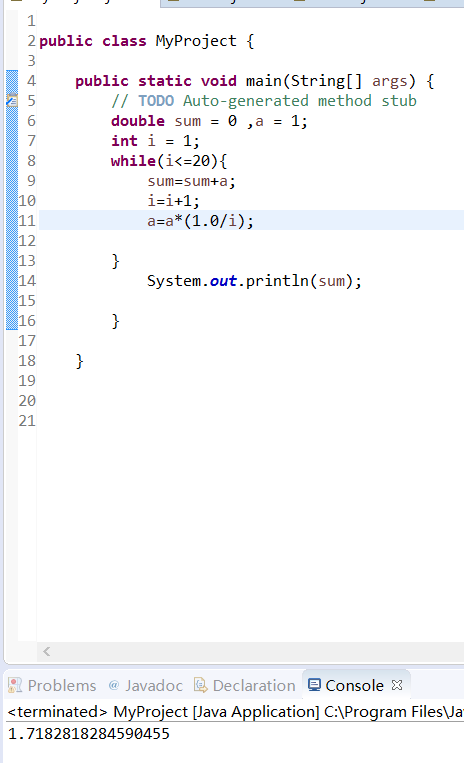Click the Problems view icon
This screenshot has height=763, width=464.
15,685
